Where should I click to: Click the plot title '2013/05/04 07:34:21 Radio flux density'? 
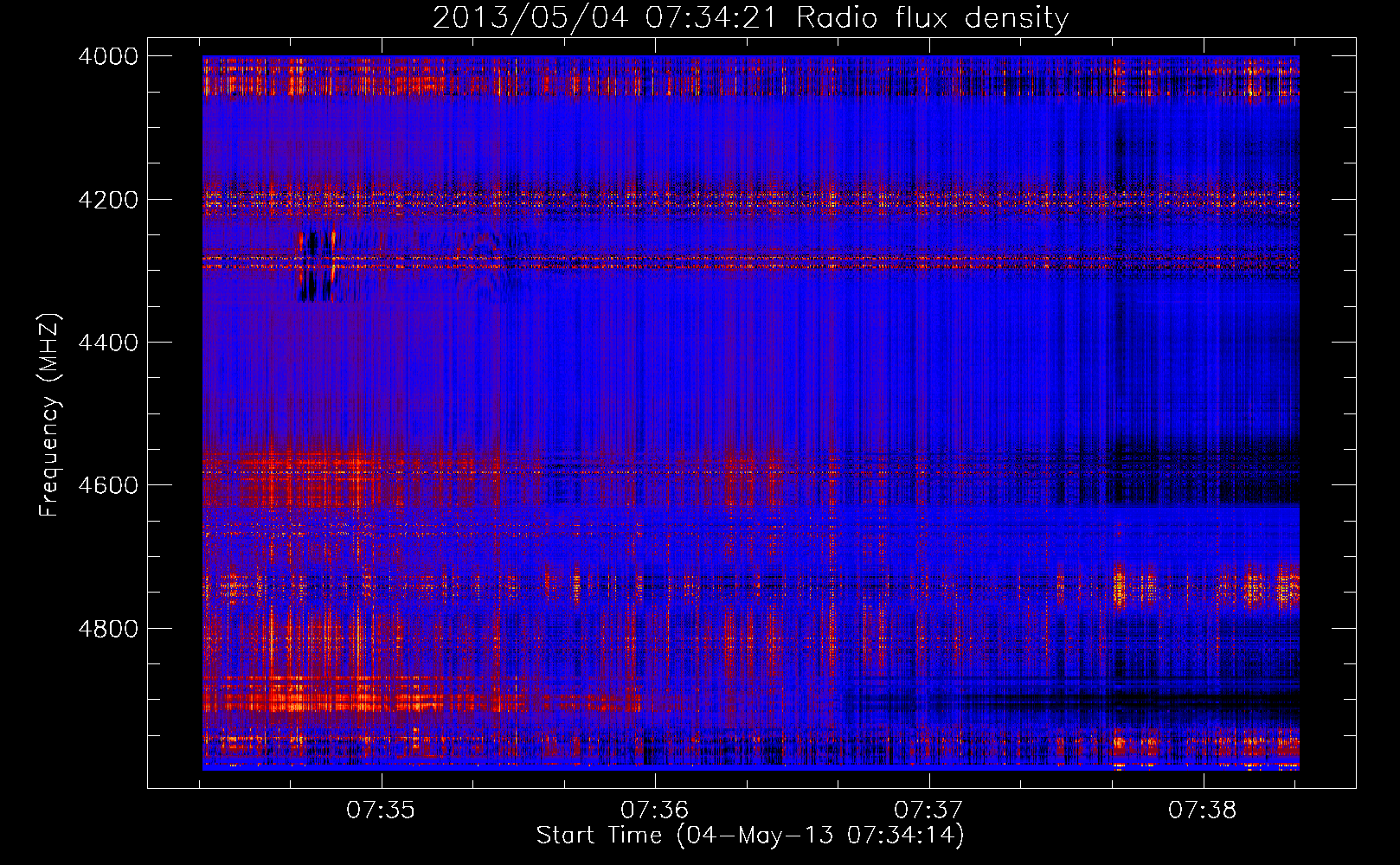click(750, 17)
